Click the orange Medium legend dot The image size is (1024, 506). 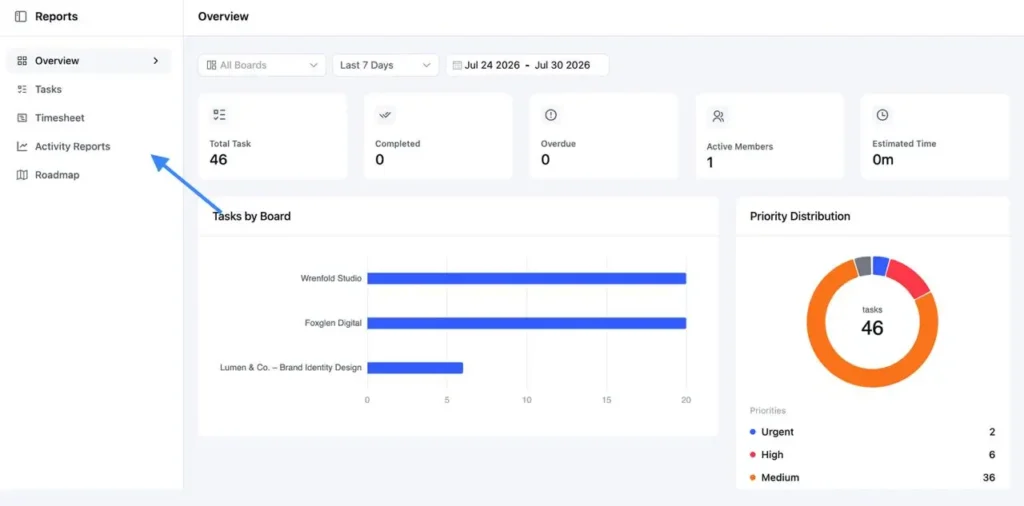point(753,478)
